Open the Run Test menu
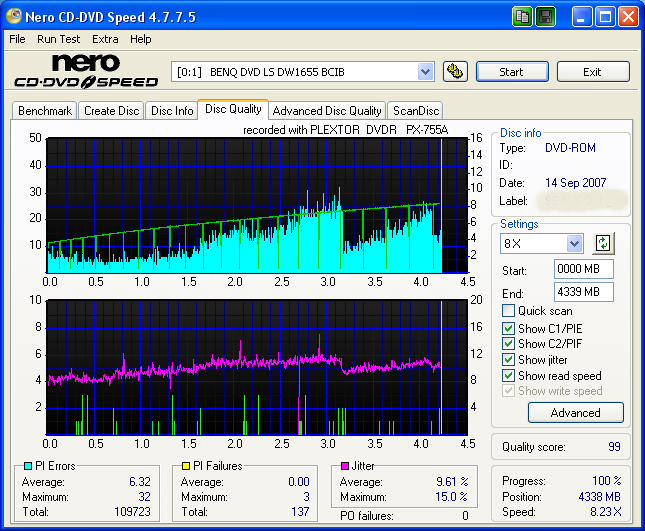 [x=58, y=39]
